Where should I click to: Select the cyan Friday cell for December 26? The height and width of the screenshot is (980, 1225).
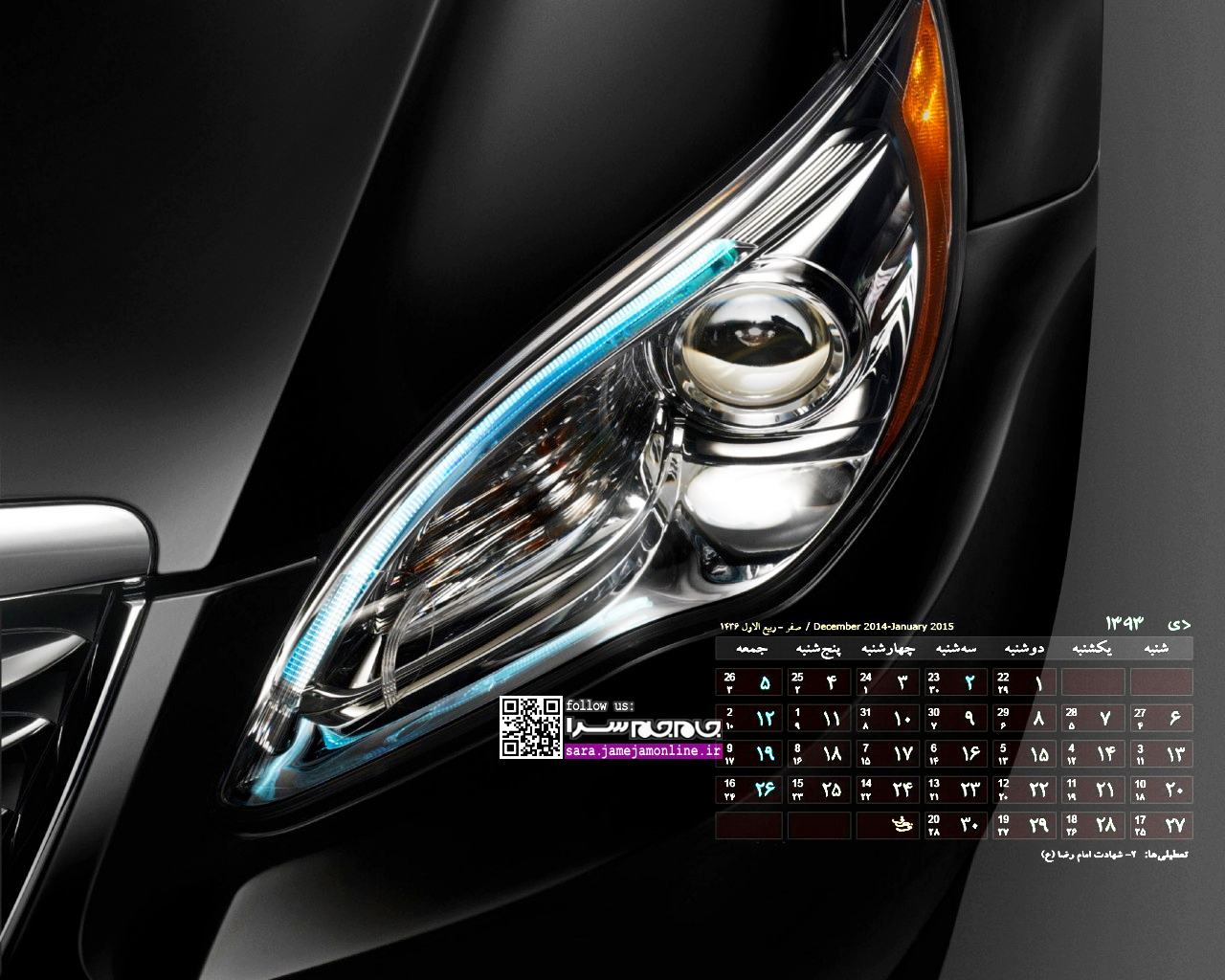[x=752, y=682]
